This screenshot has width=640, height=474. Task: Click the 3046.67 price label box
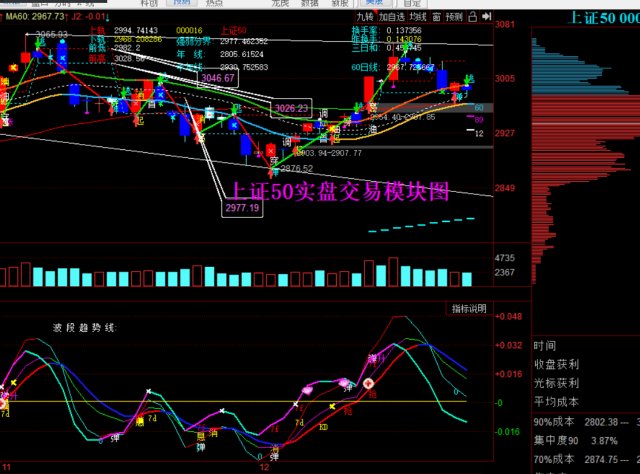click(x=217, y=78)
